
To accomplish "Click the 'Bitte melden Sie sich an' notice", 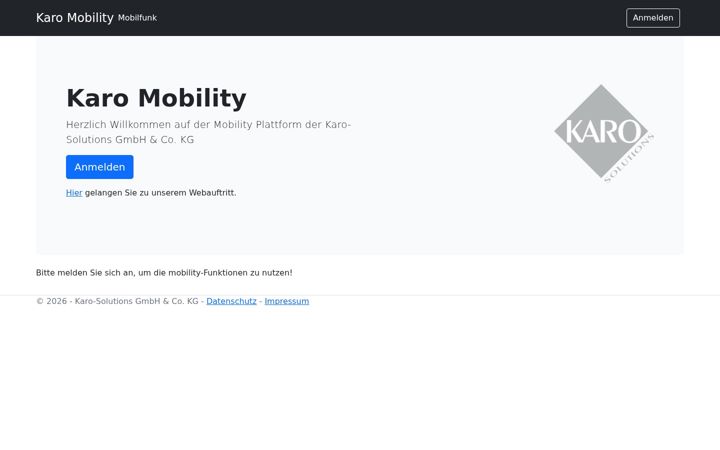I will [x=164, y=273].
